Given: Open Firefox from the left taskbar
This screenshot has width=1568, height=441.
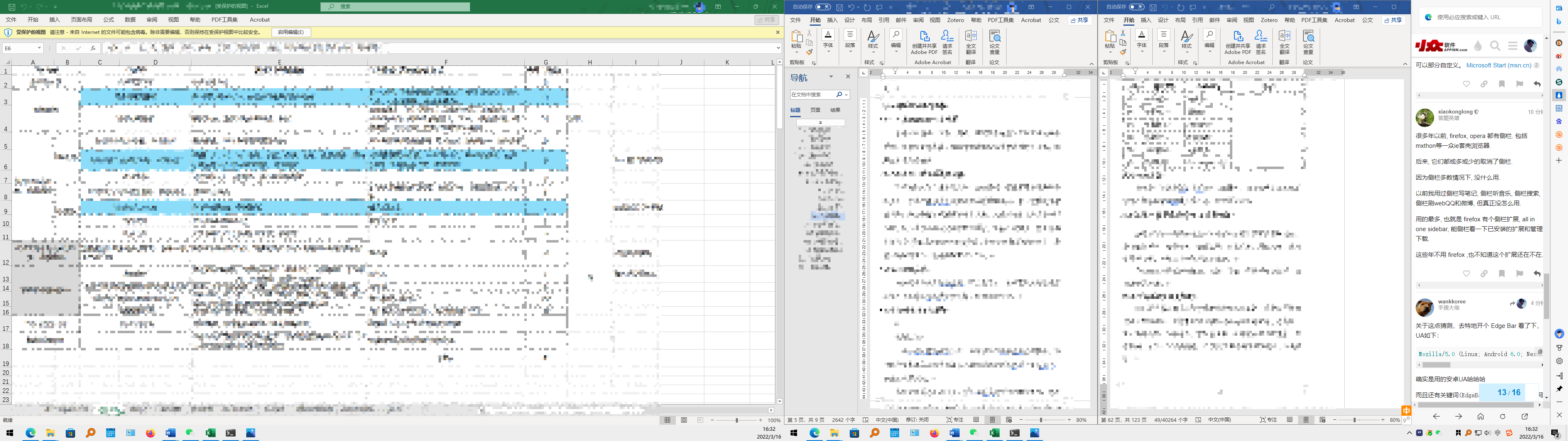Looking at the screenshot, I should 150,433.
